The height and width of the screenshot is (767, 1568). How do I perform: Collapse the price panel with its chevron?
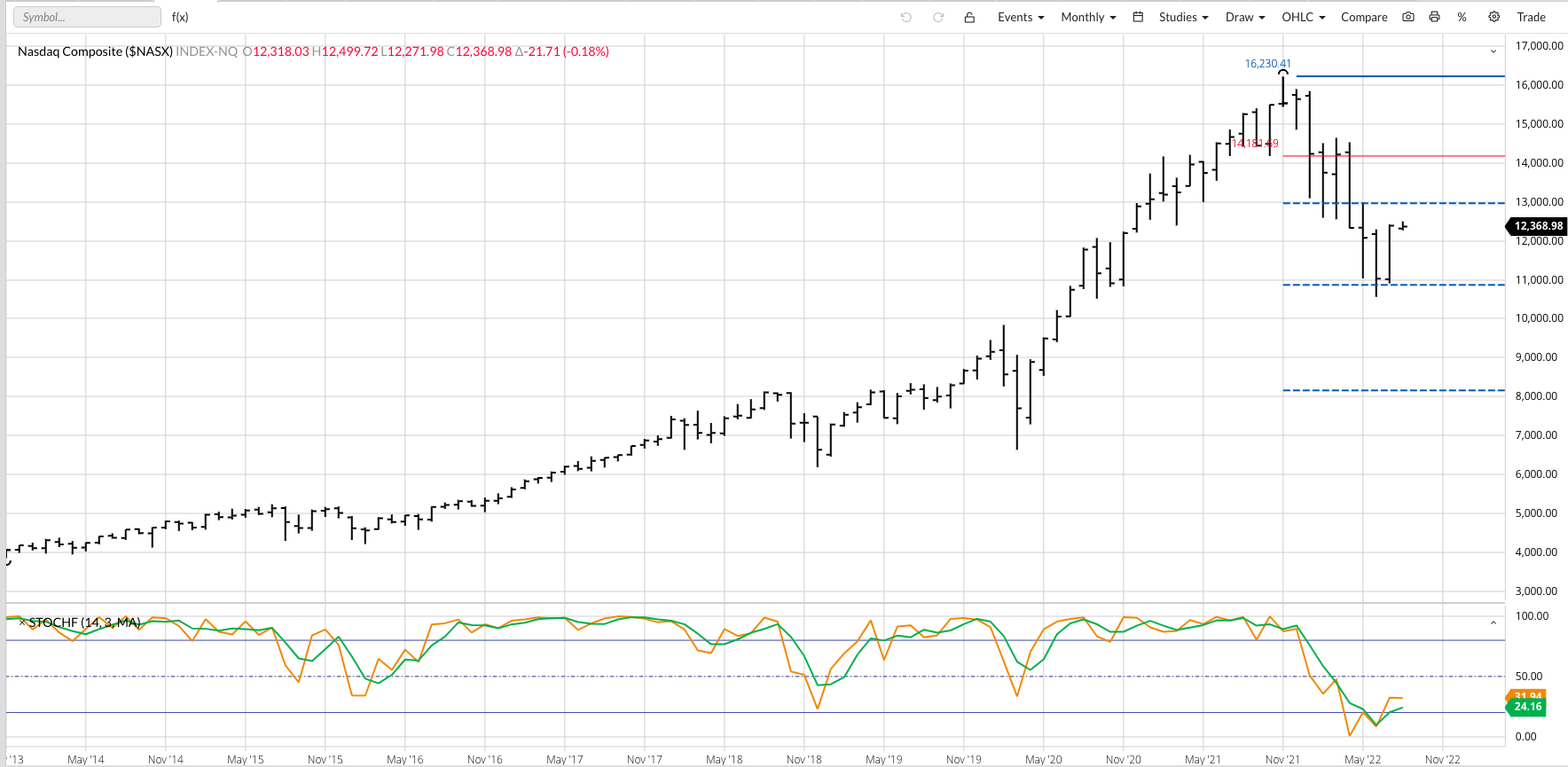pos(1494,51)
